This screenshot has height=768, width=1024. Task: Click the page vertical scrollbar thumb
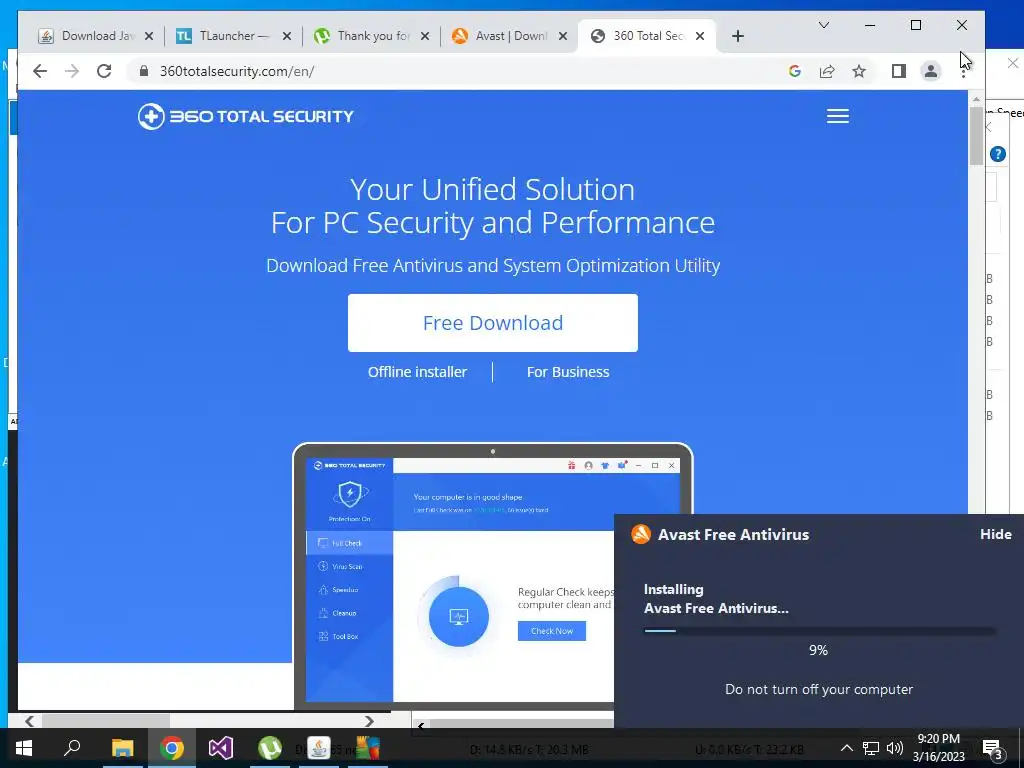click(x=976, y=136)
